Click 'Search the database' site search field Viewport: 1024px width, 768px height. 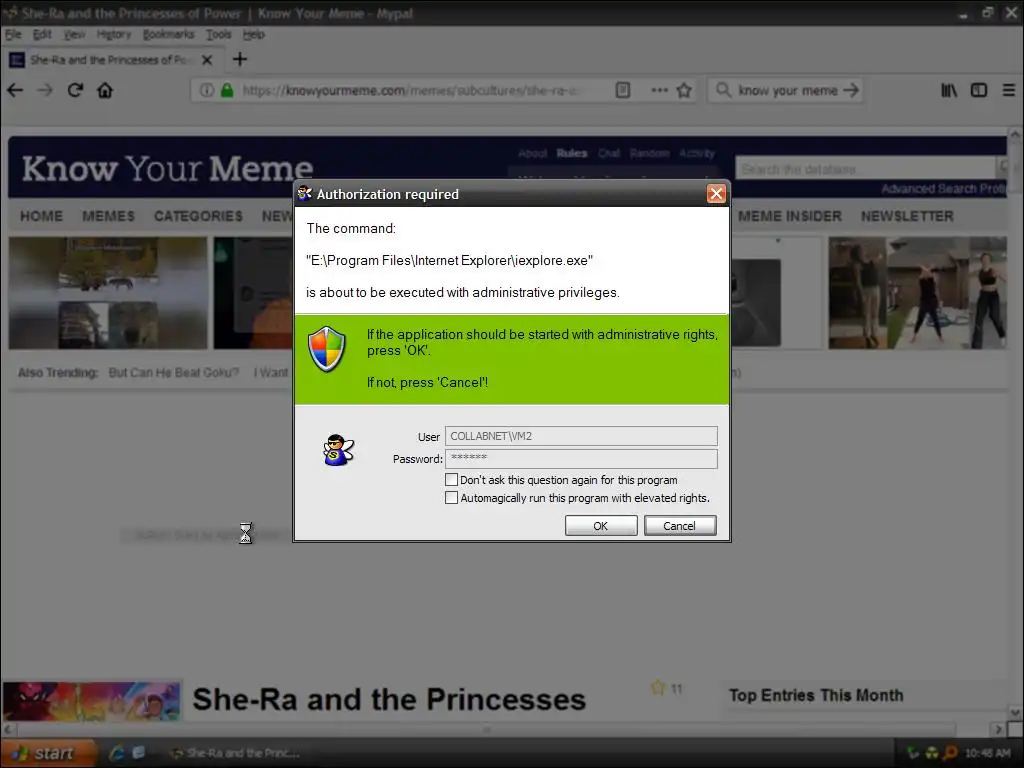pyautogui.click(x=865, y=169)
